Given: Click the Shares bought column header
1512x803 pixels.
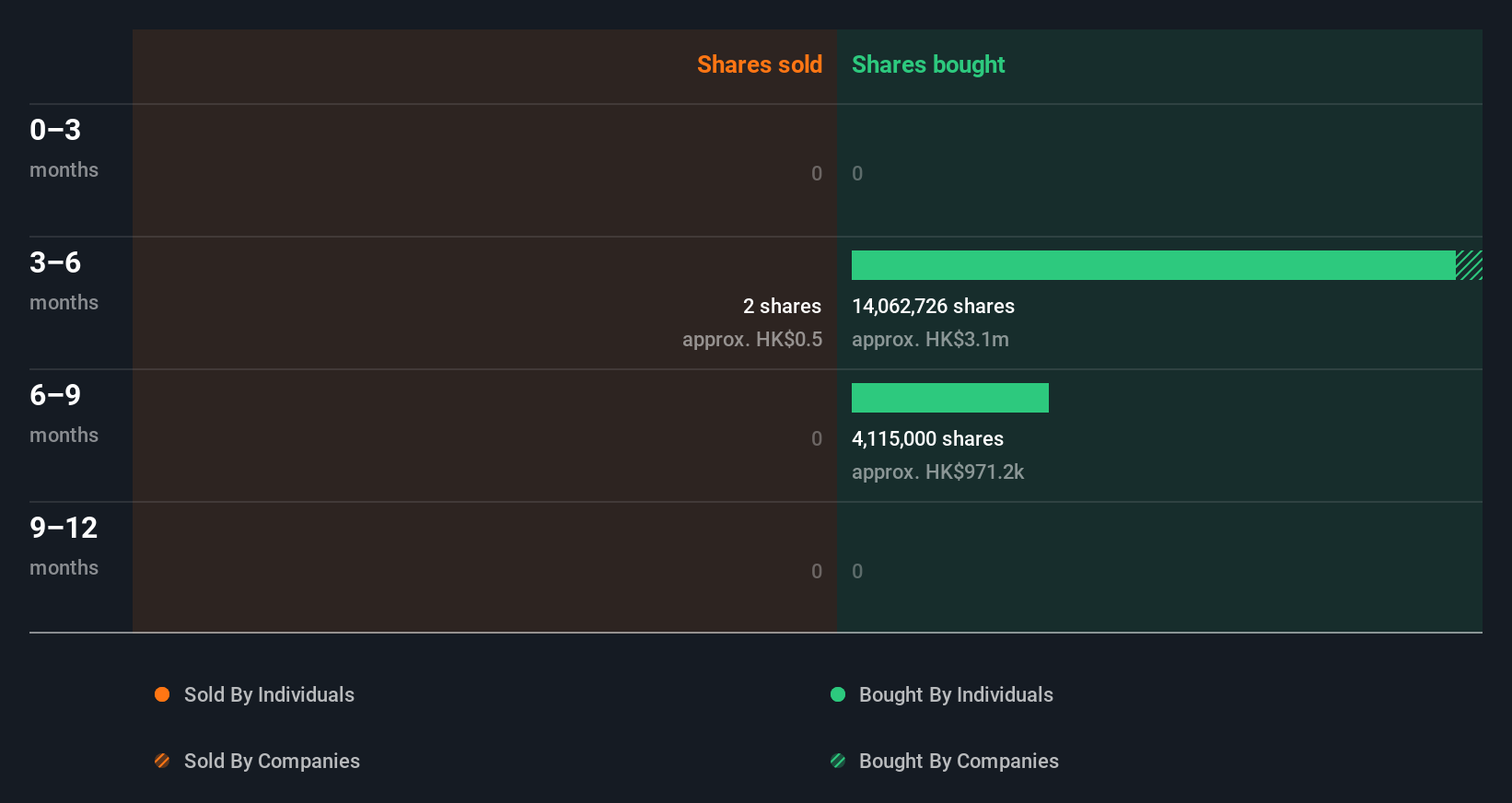Looking at the screenshot, I should (928, 64).
